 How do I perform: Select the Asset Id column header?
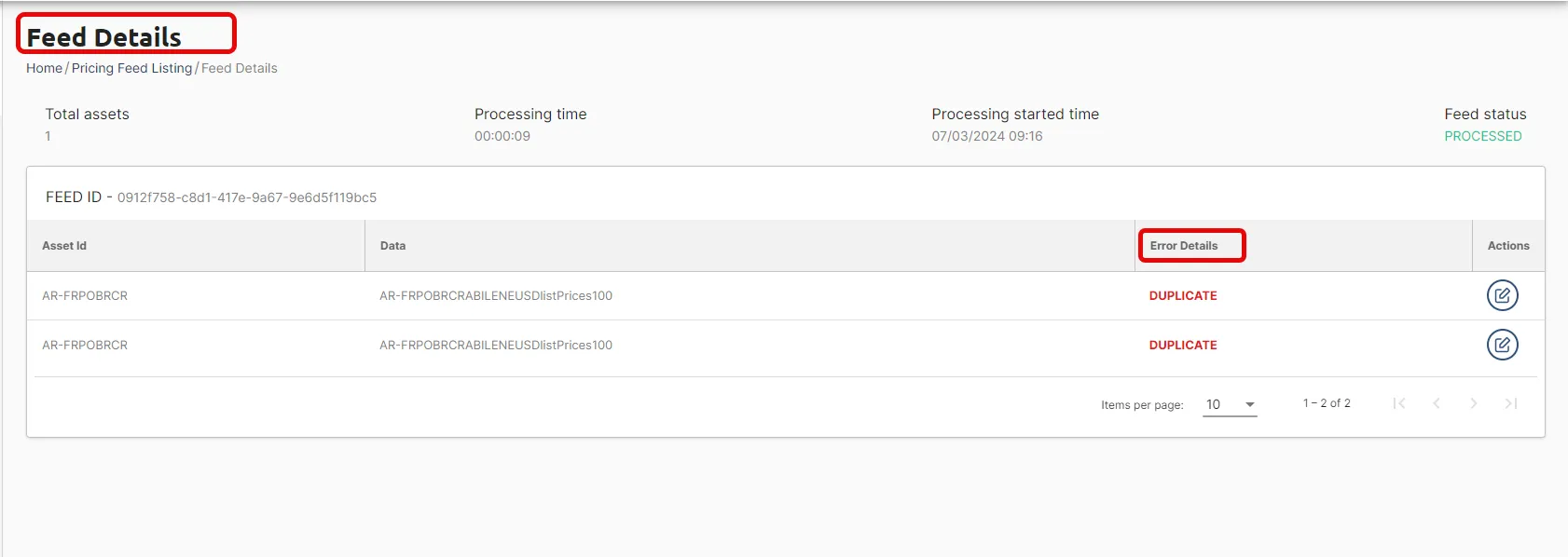[x=64, y=246]
